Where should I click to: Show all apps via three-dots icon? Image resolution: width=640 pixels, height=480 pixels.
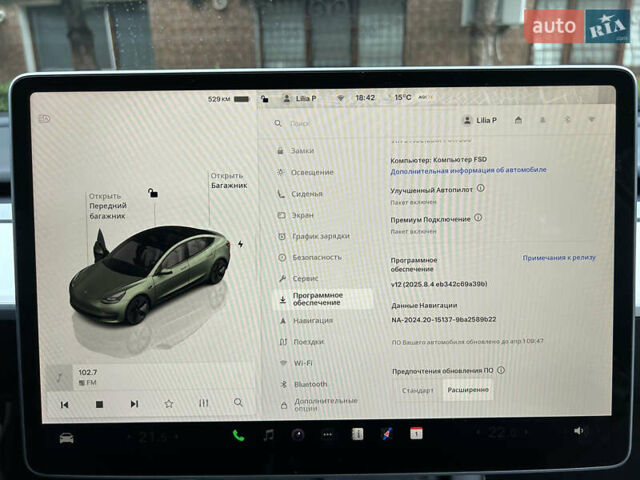pos(327,434)
